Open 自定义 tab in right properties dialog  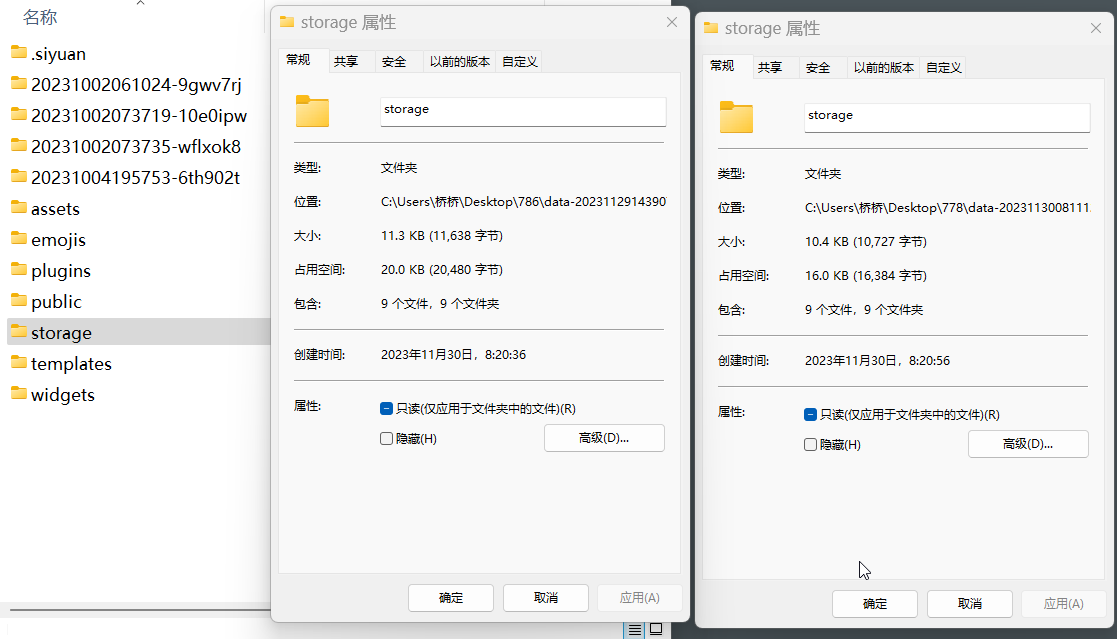943,68
